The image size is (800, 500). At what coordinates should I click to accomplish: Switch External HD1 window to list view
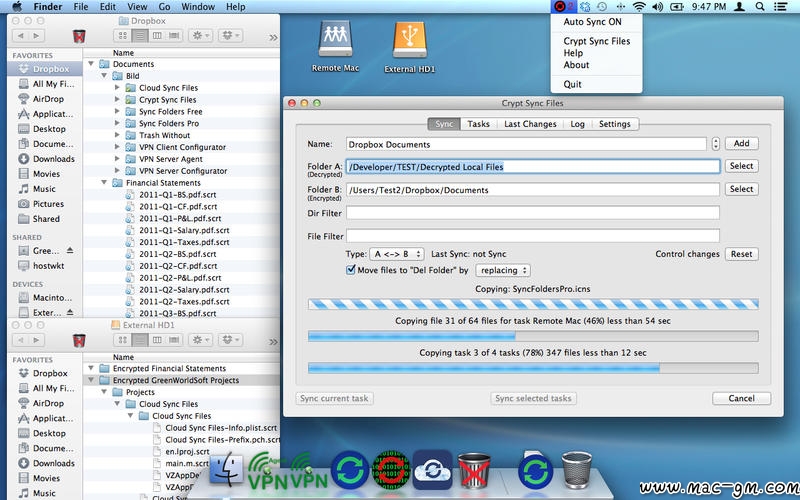pyautogui.click(x=140, y=340)
